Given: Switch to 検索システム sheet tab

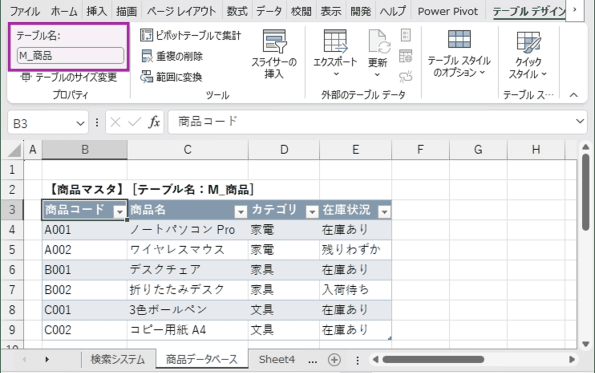Looking at the screenshot, I should click(118, 359).
